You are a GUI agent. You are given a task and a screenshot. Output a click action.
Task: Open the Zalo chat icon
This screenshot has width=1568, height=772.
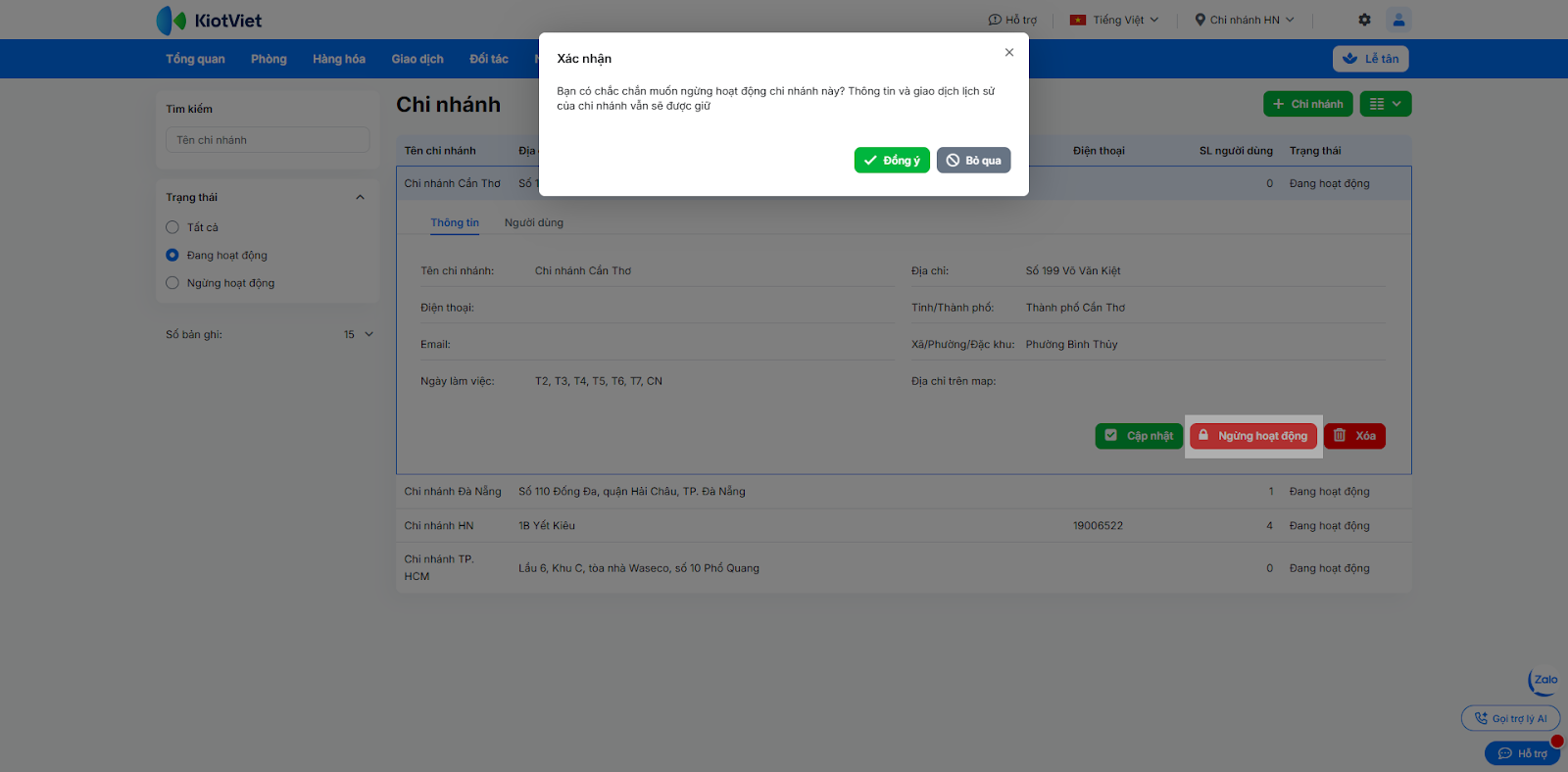point(1543,681)
